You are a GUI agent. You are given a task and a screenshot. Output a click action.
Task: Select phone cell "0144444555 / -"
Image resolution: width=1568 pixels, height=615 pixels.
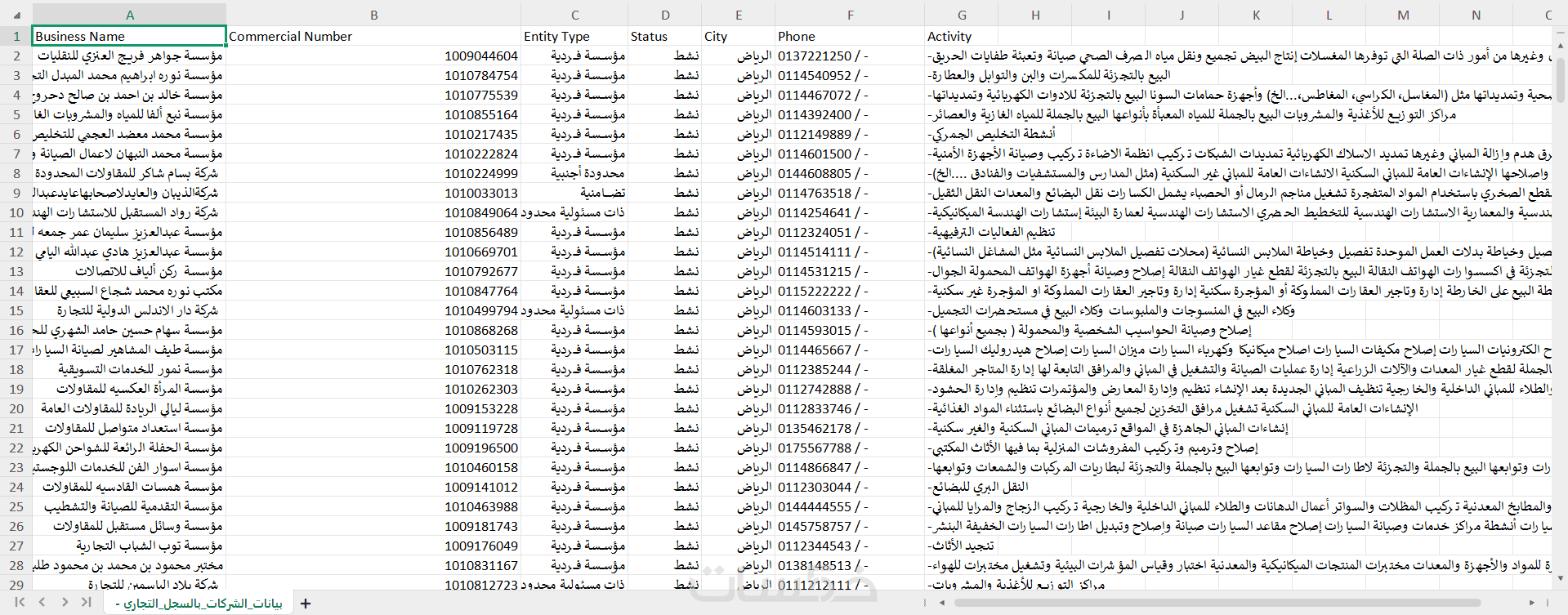[x=850, y=506]
